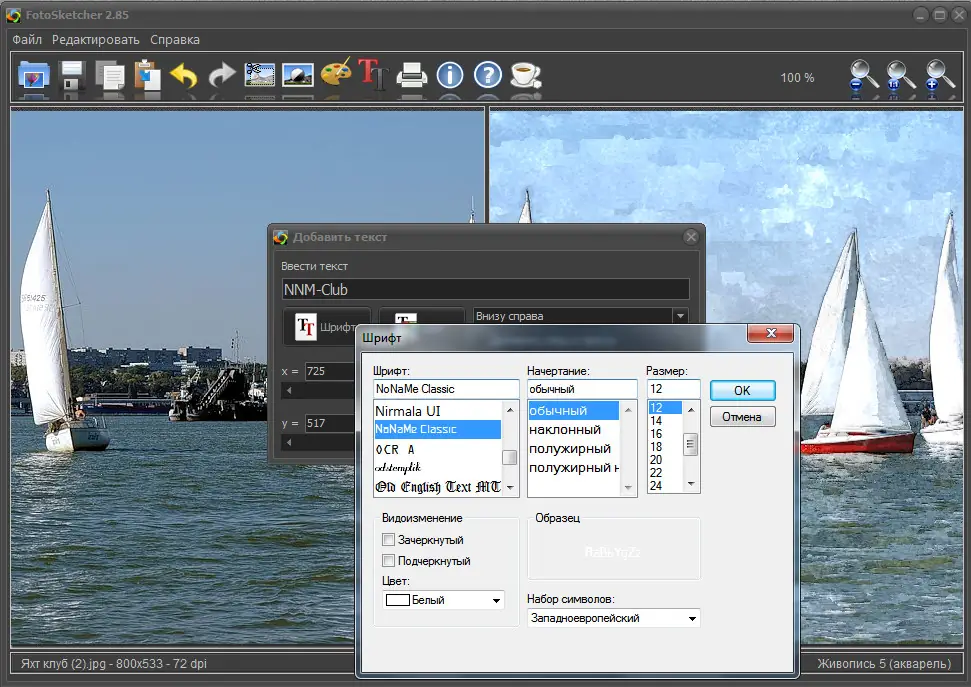Open the Набор символов dropdown
Image resolution: width=971 pixels, height=687 pixels.
pyautogui.click(x=691, y=619)
